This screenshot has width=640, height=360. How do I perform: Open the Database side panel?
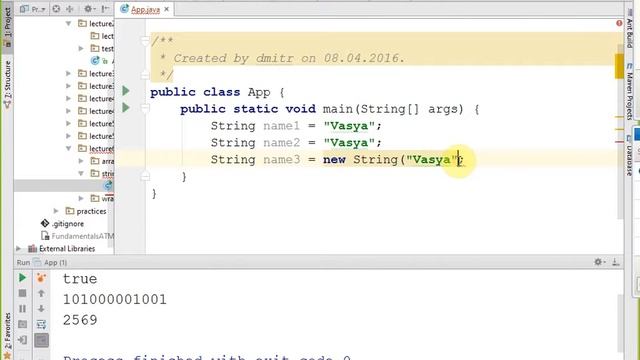click(x=629, y=156)
